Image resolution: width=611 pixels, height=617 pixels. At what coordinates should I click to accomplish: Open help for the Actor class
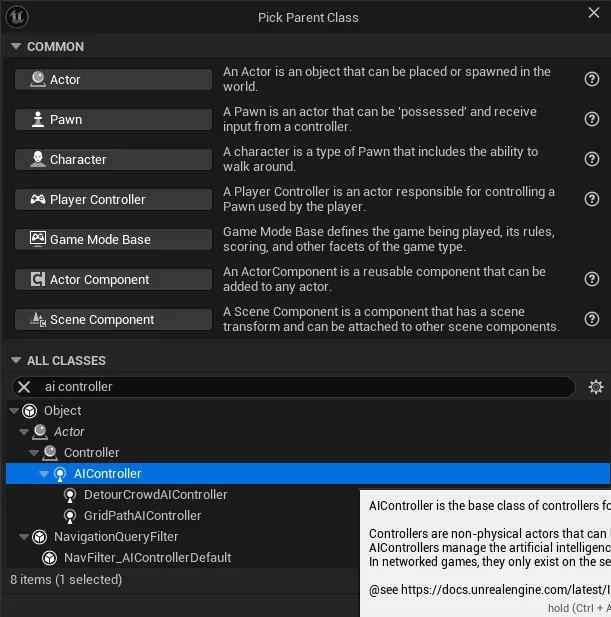pos(592,79)
